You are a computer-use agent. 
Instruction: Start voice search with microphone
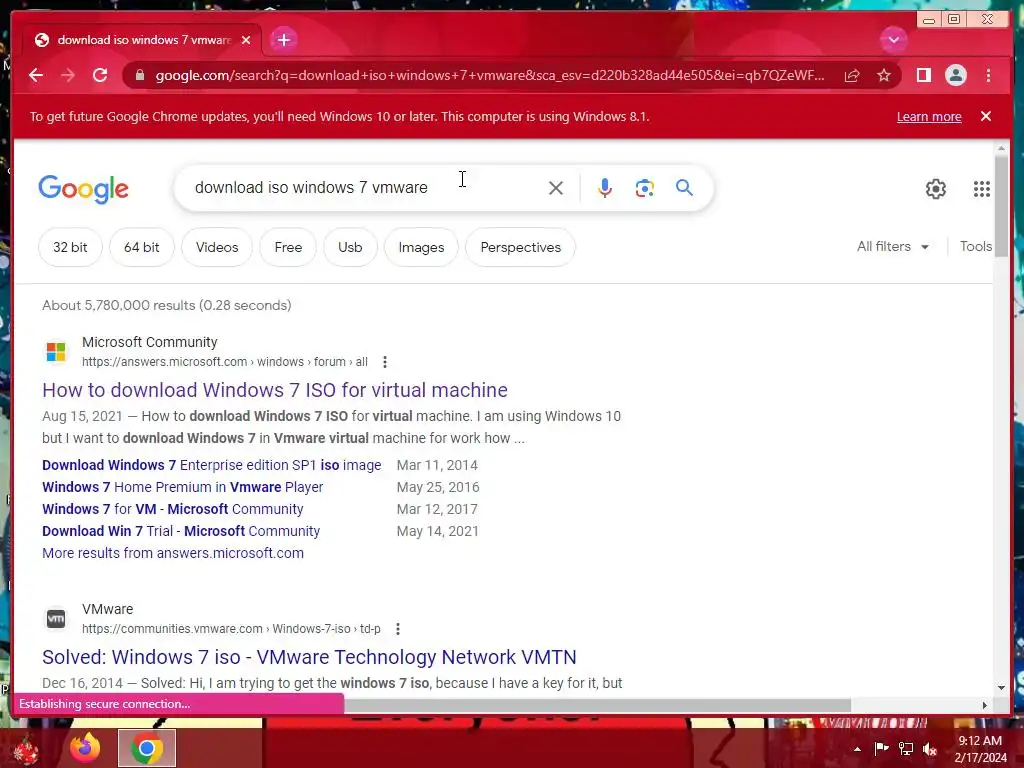[x=605, y=188]
